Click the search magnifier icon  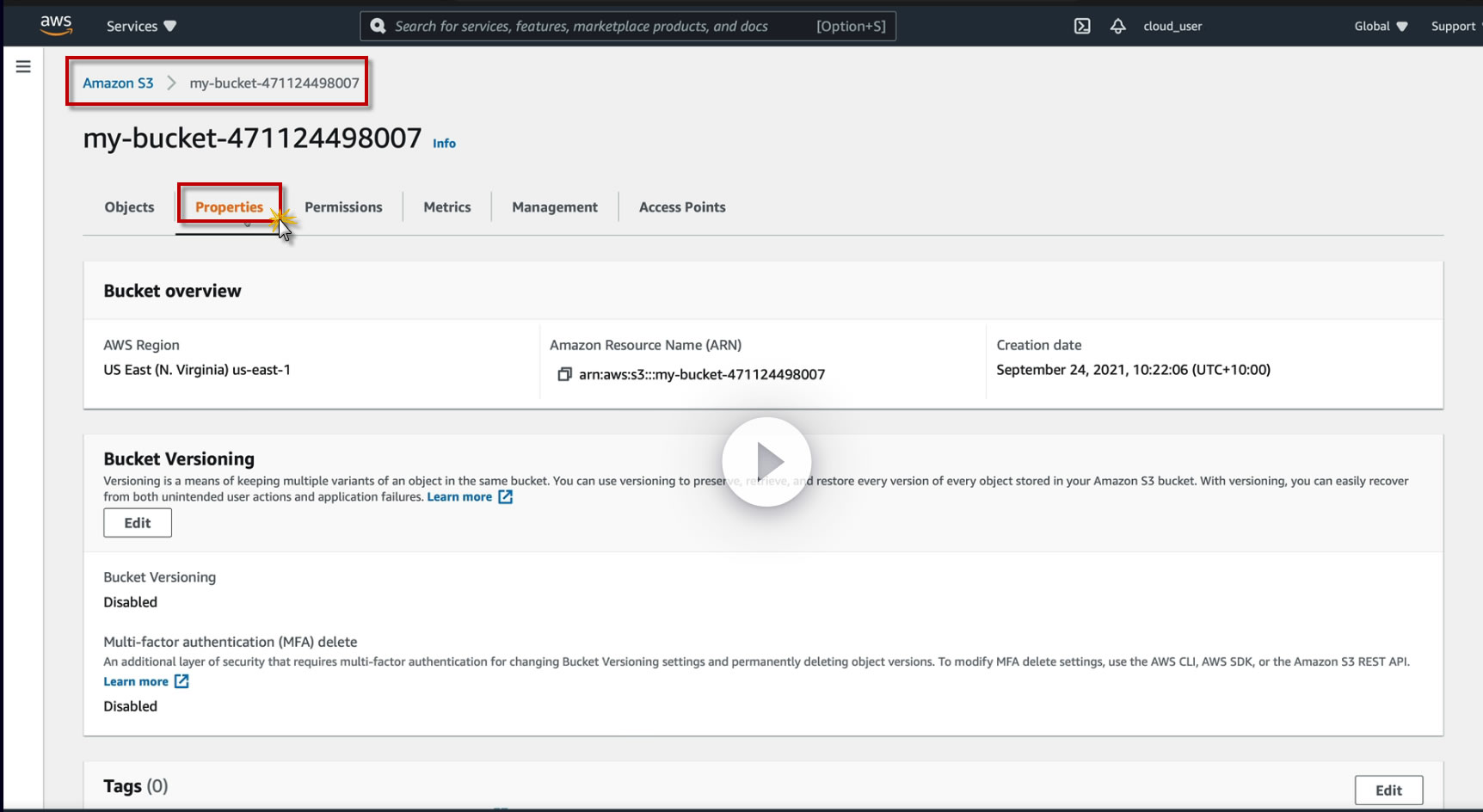pyautogui.click(x=378, y=26)
